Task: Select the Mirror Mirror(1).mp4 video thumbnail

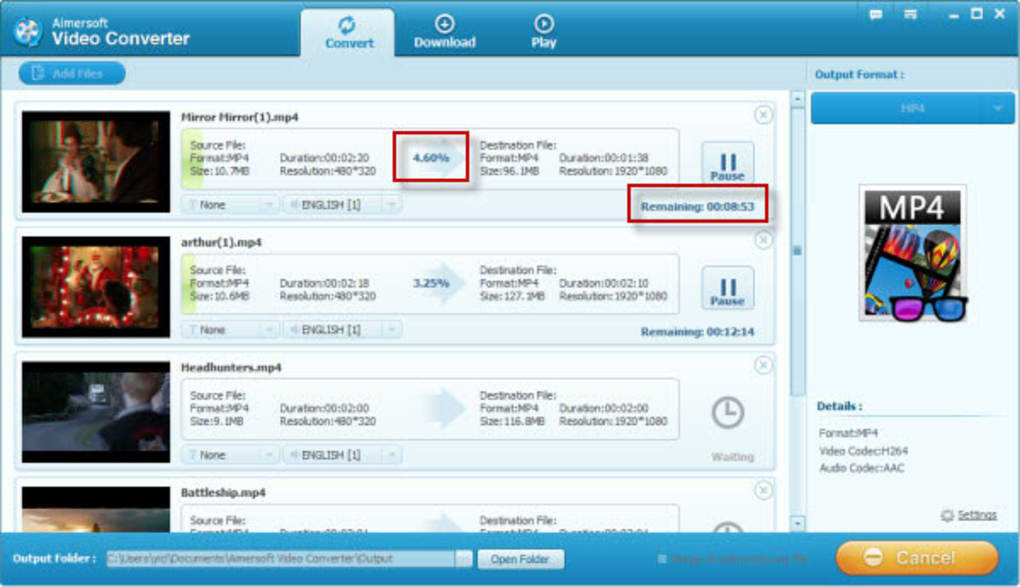Action: pyautogui.click(x=96, y=162)
